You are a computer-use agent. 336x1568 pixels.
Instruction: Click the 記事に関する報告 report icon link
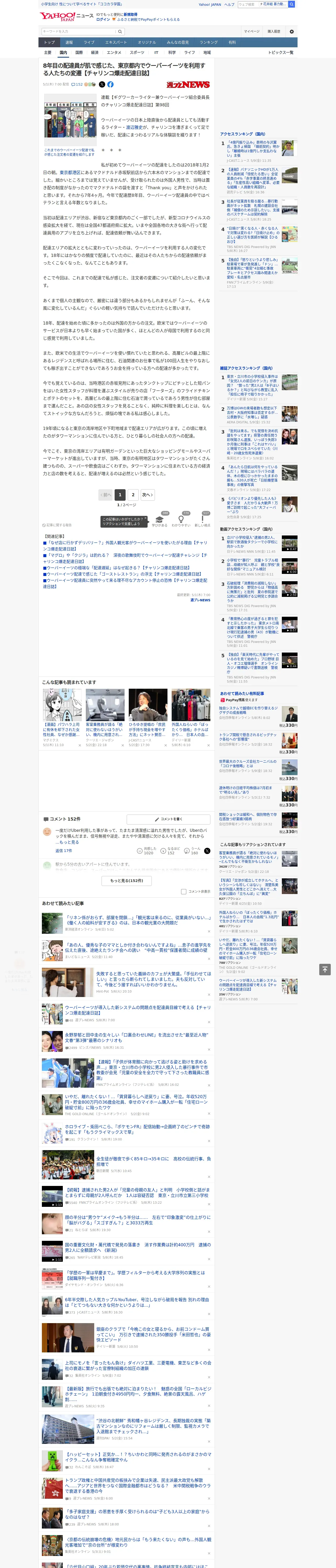tap(57, 525)
